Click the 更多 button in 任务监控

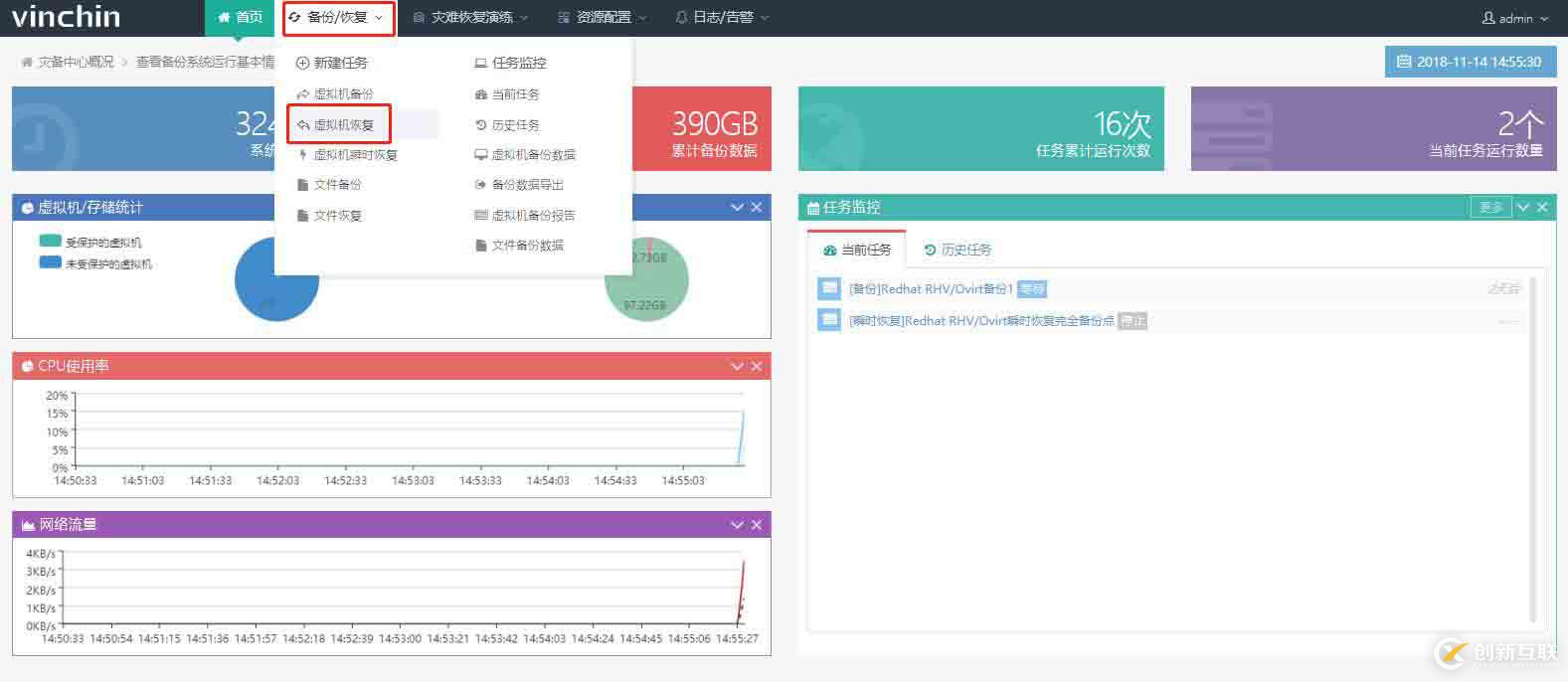point(1490,207)
